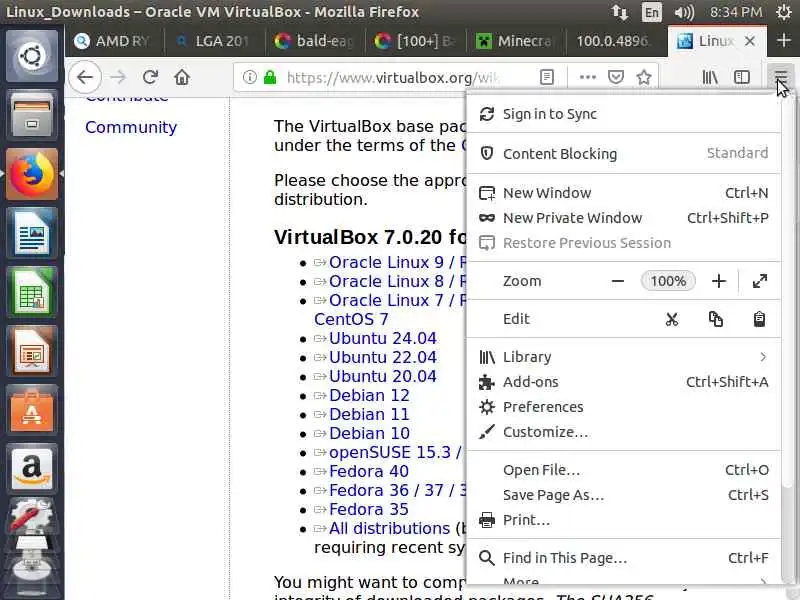The image size is (800, 600).
Task: Go to Firefox home page
Action: [182, 77]
